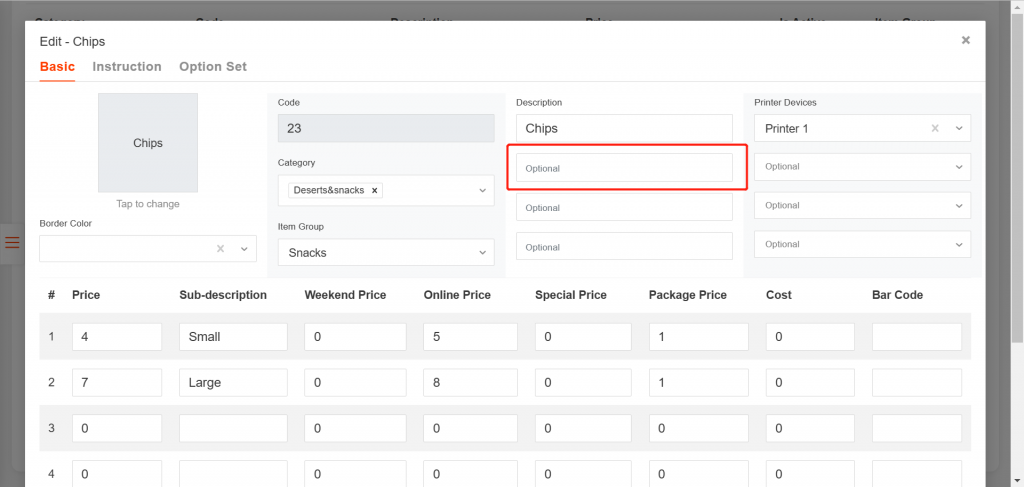Clear the Border Color selection
Image resolution: width=1024 pixels, height=487 pixels.
click(220, 249)
